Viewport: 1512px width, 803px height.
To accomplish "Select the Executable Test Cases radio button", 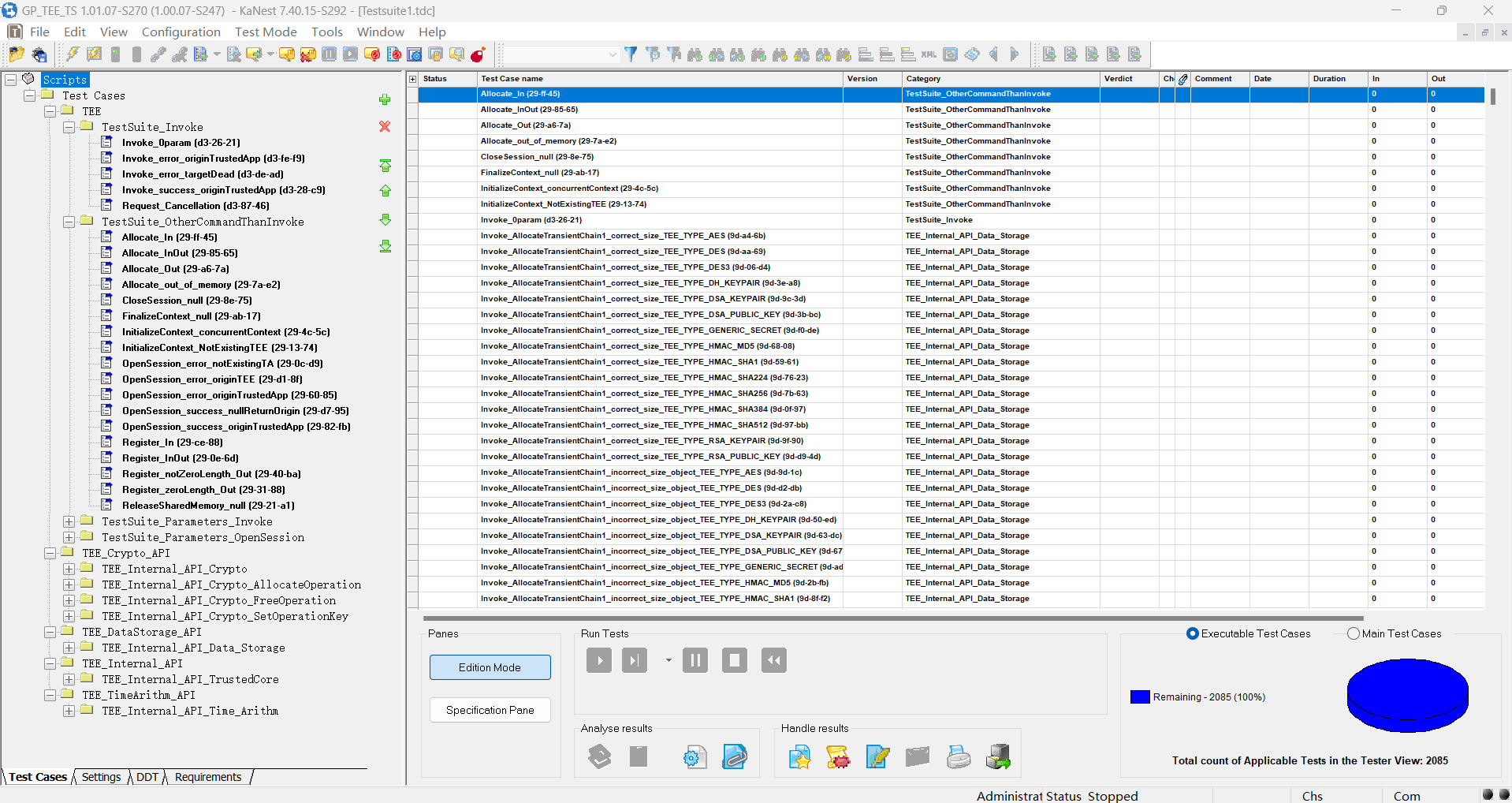I will click(x=1193, y=633).
